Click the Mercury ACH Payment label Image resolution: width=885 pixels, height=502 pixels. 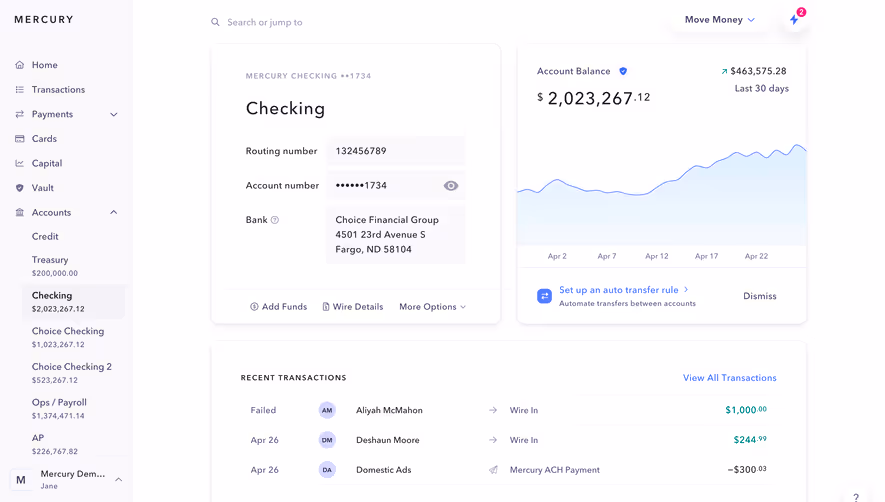click(554, 470)
